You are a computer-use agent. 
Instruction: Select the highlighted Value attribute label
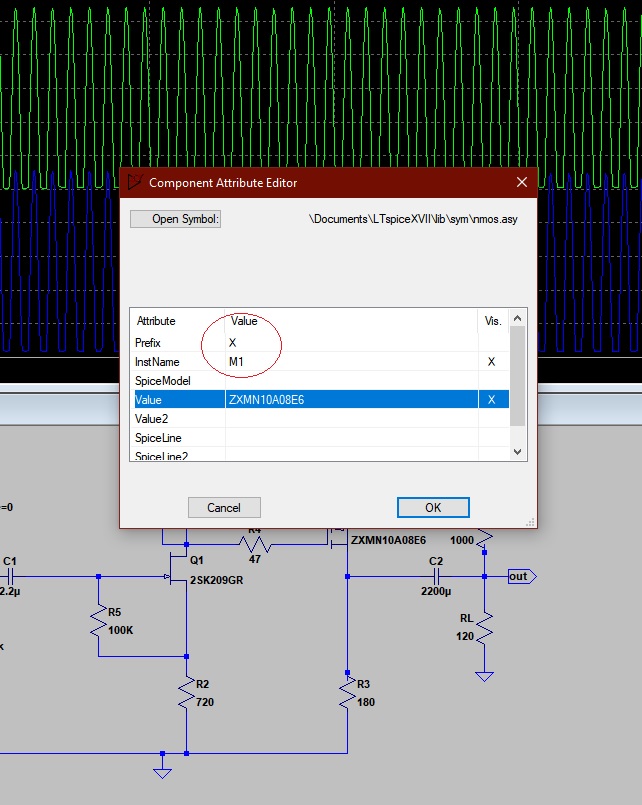tap(148, 399)
